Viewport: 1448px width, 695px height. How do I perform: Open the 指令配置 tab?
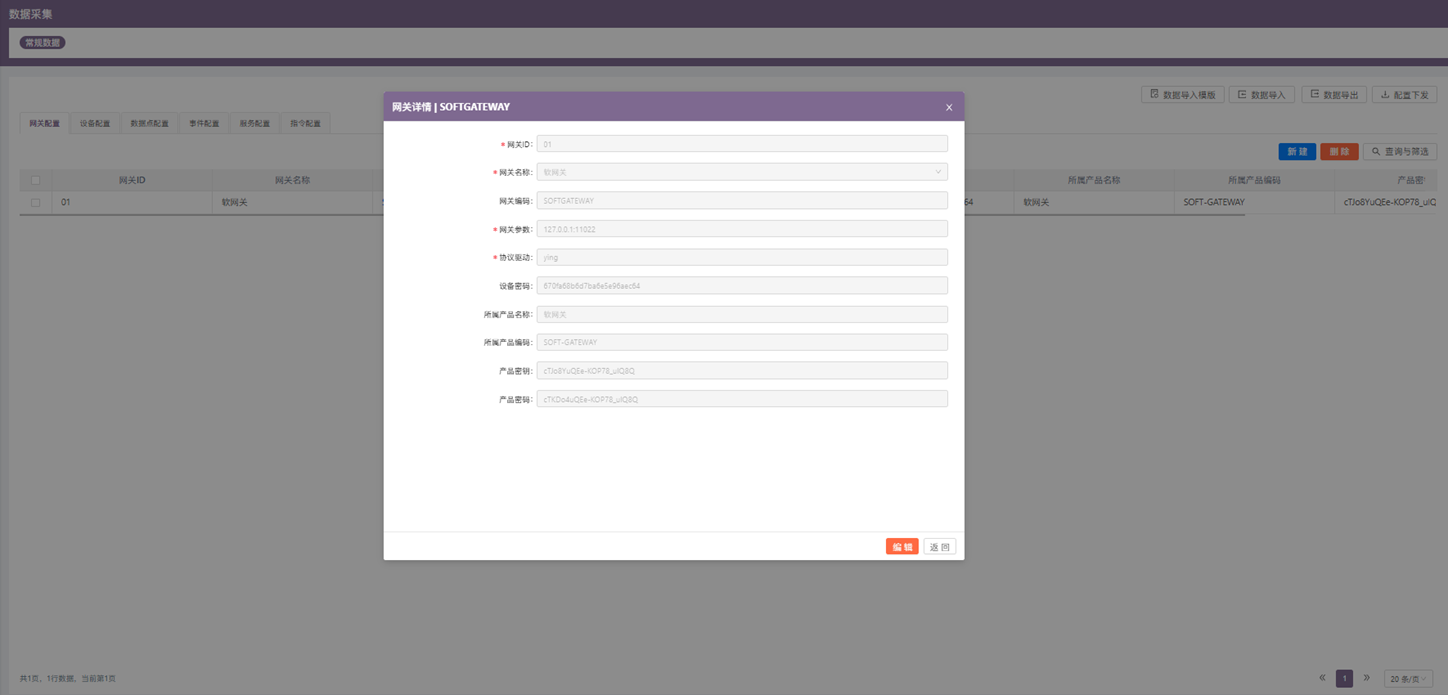(305, 124)
